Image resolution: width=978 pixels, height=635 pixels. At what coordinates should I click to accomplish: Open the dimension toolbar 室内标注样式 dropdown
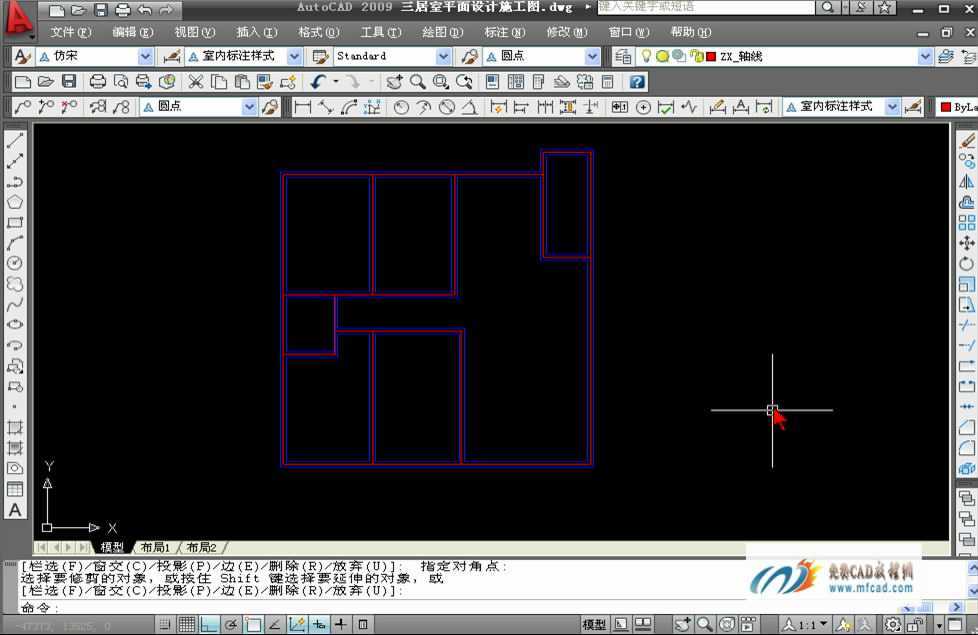pos(892,107)
